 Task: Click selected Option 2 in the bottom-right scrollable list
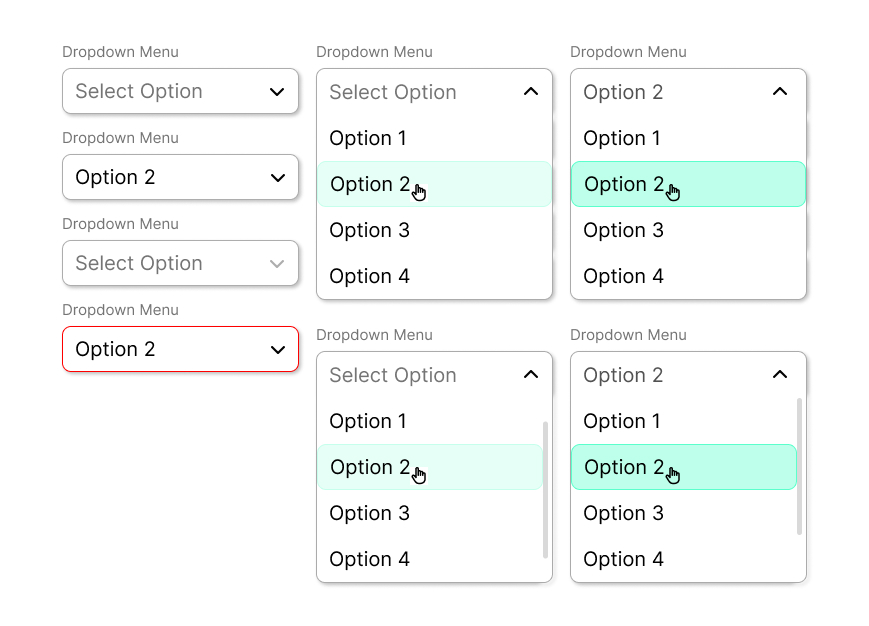click(x=684, y=467)
